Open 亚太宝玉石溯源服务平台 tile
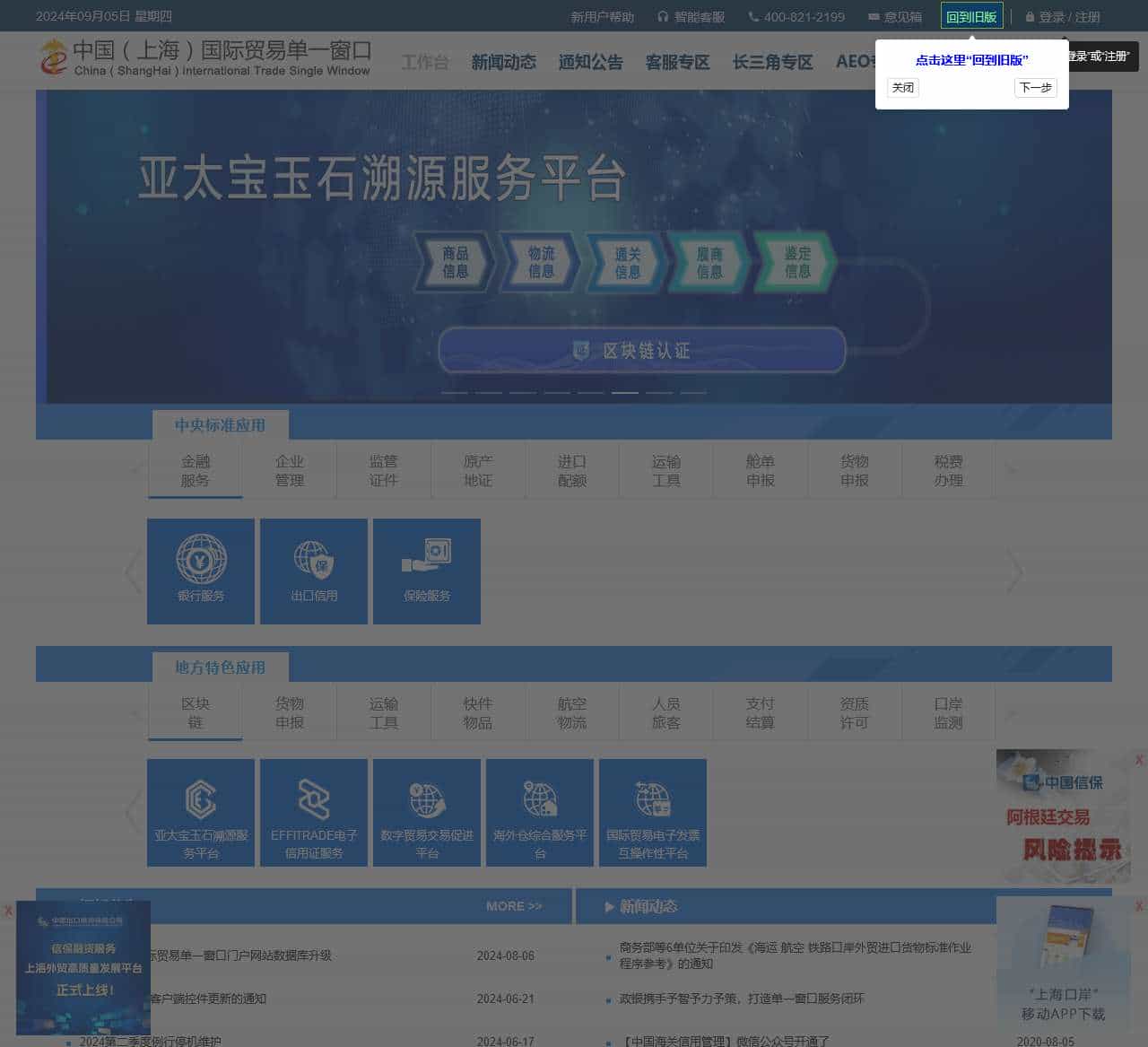 201,813
